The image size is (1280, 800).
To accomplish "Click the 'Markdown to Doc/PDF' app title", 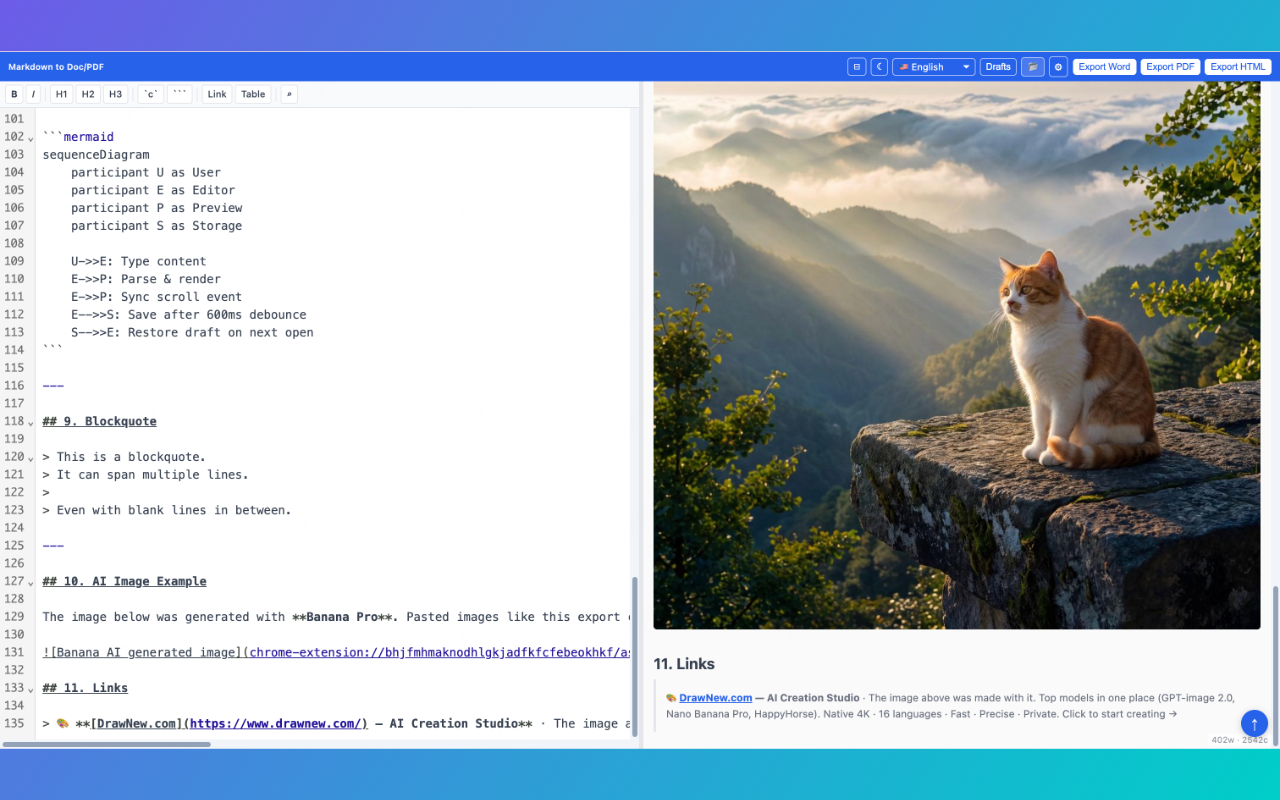I will tap(56, 67).
